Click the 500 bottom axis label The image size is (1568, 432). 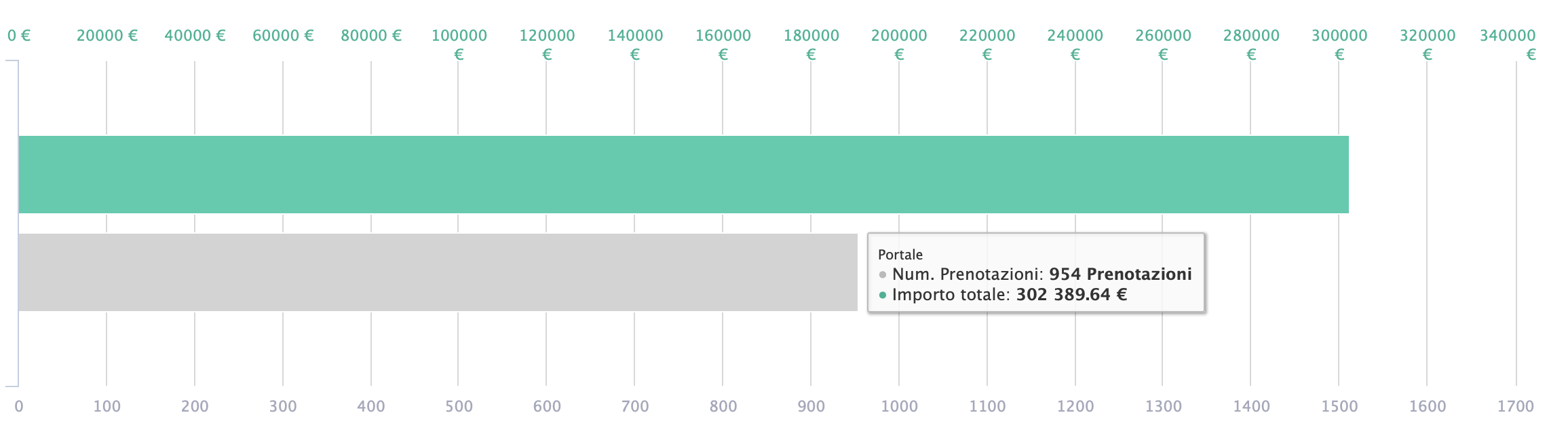pyautogui.click(x=459, y=406)
